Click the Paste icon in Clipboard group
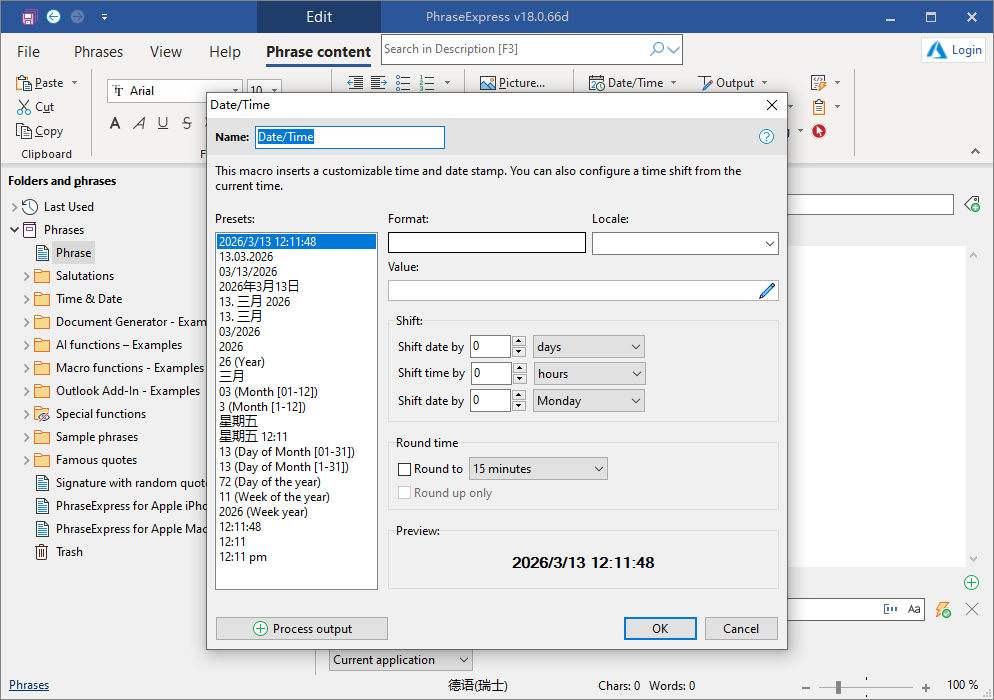Image resolution: width=994 pixels, height=700 pixels. 25,83
